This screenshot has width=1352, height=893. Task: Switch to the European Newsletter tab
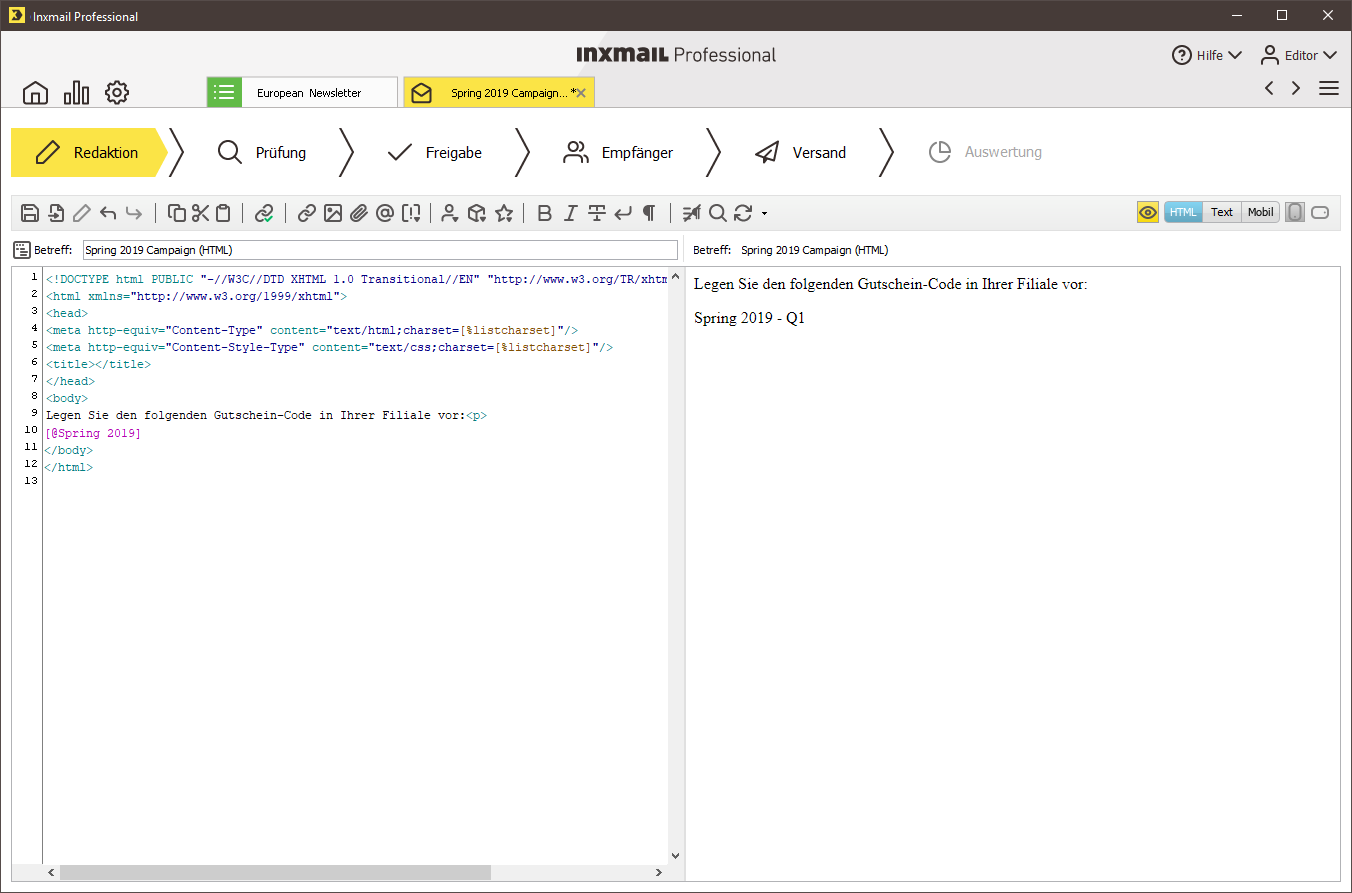(302, 92)
